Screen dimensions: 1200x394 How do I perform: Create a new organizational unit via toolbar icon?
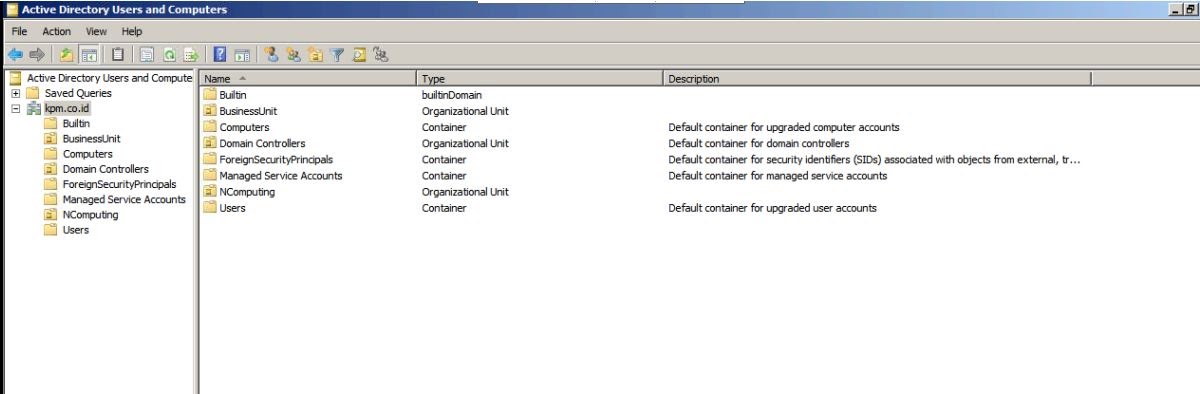point(315,55)
